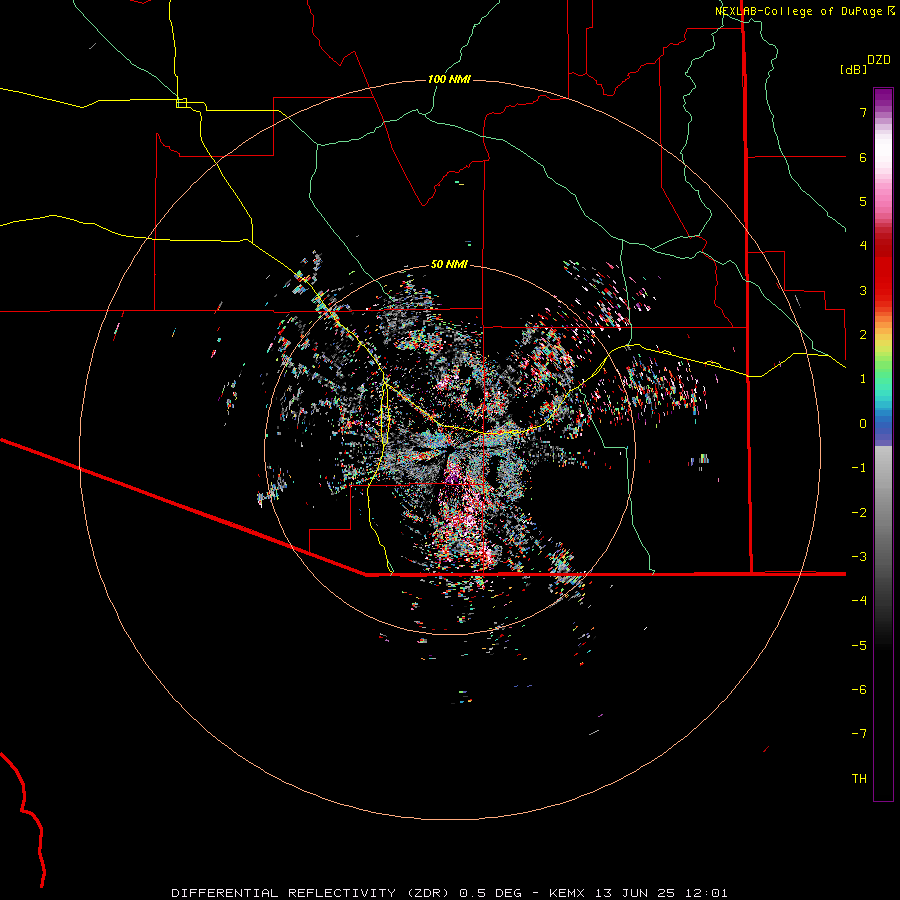Viewport: 900px width, 900px height.
Task: Click the '2' value on the color scale
Action: tap(863, 335)
